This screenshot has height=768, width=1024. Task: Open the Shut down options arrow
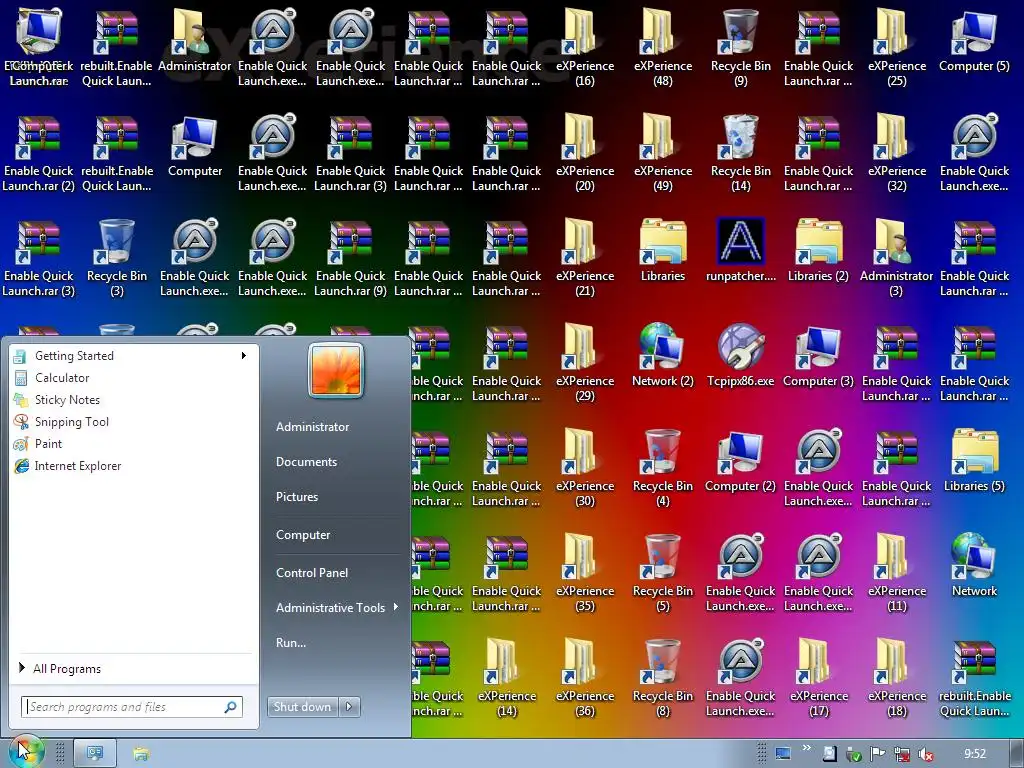tap(349, 707)
